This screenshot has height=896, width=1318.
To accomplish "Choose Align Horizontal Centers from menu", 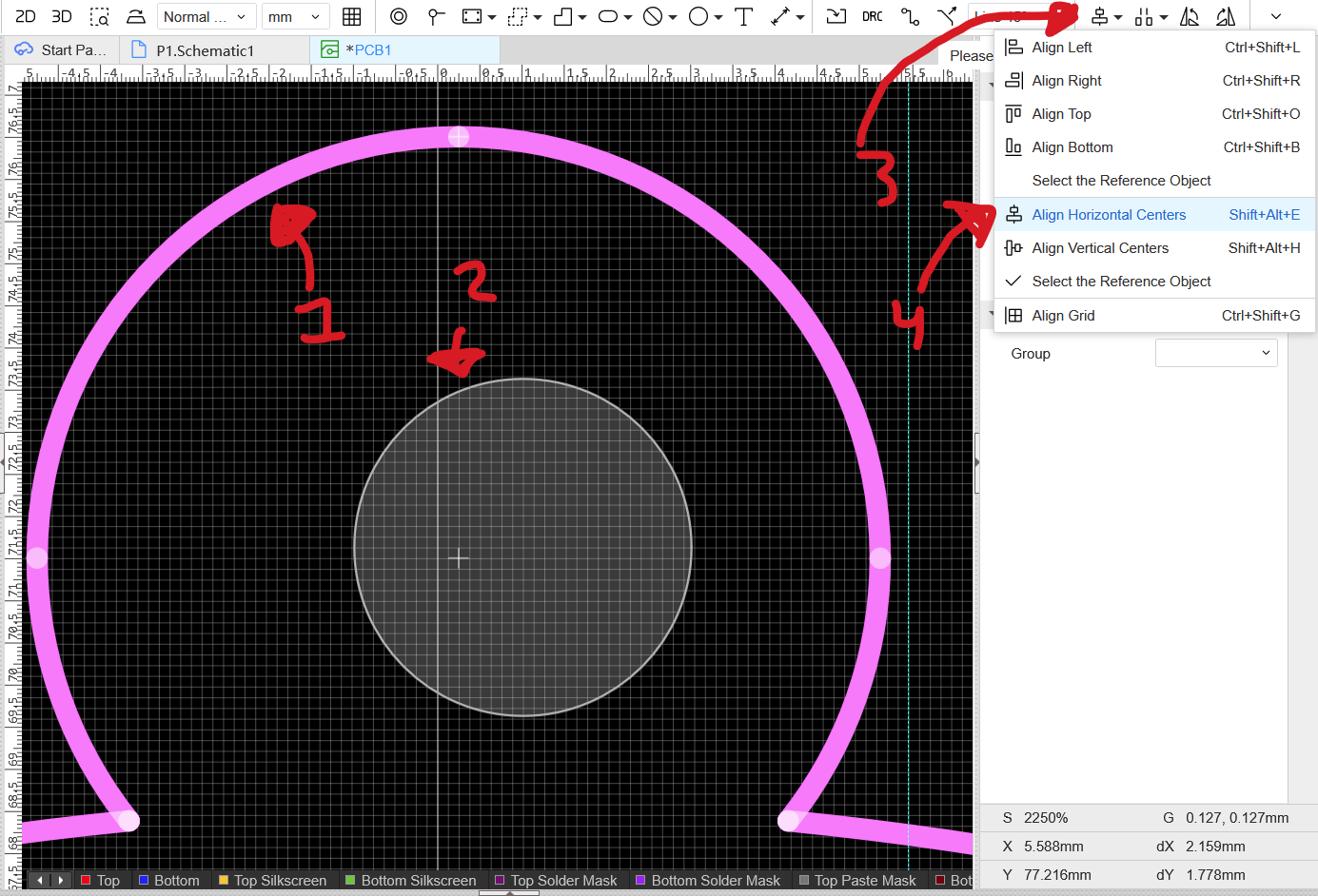I will point(1109,215).
